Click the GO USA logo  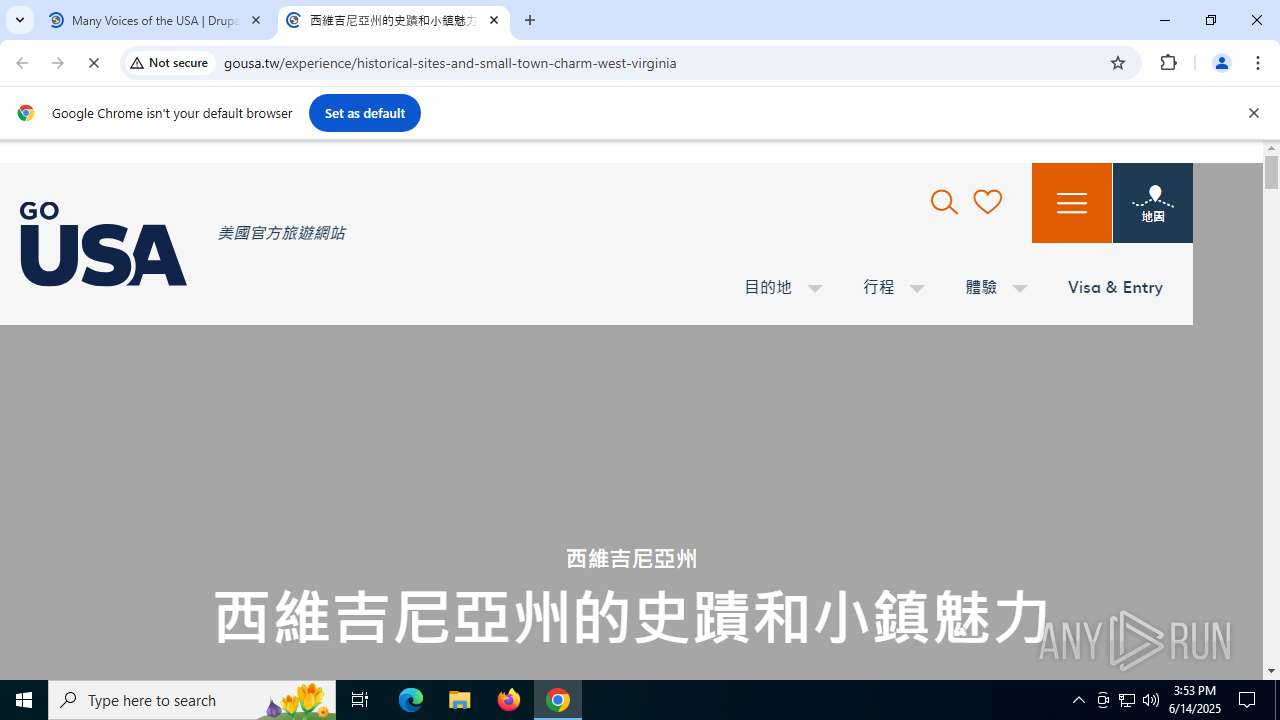[x=103, y=244]
